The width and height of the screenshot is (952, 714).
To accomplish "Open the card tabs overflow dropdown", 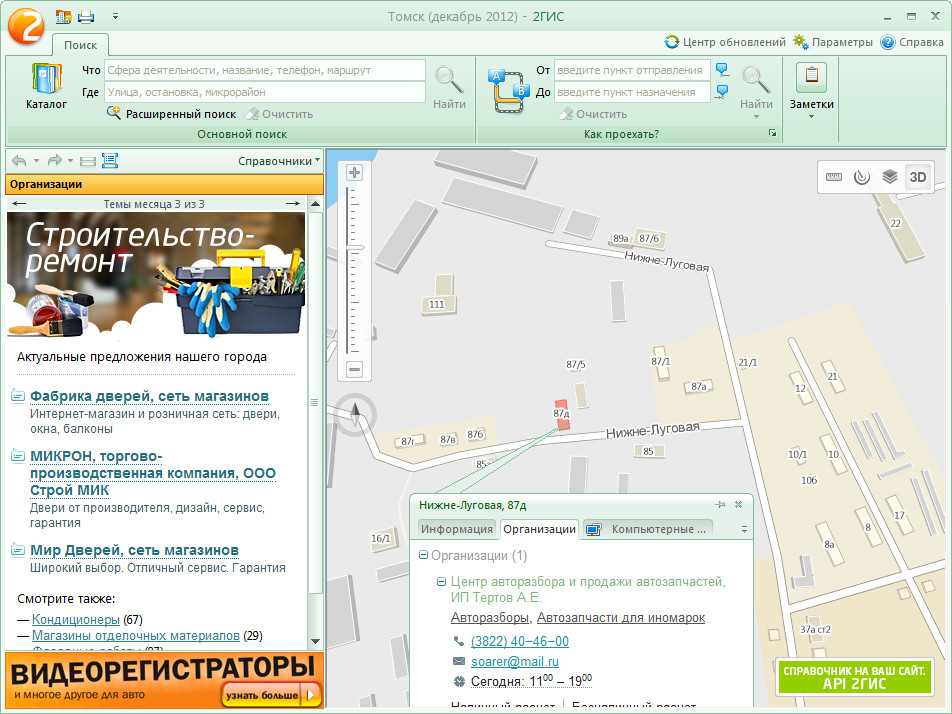I will (744, 529).
